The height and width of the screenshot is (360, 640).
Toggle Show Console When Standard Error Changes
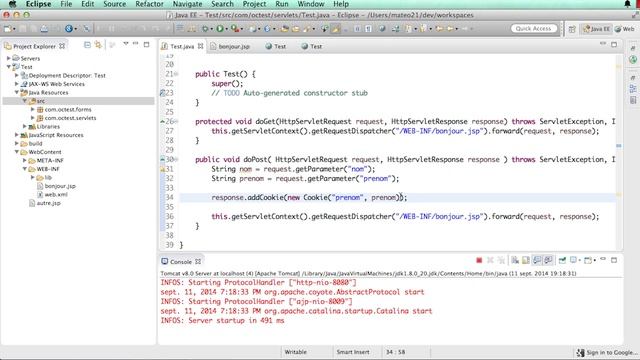pyautogui.click(x=548, y=260)
